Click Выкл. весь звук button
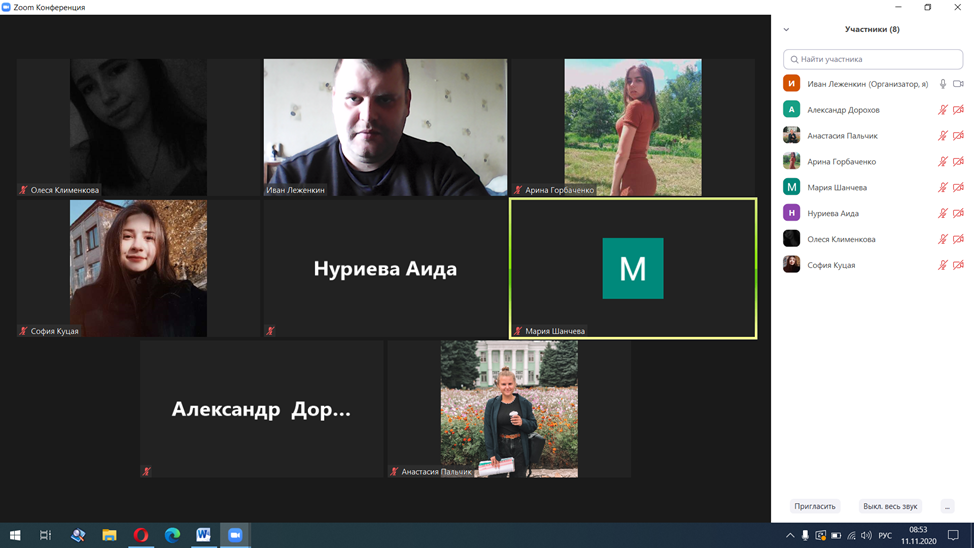Image resolution: width=974 pixels, height=548 pixels. 890,506
